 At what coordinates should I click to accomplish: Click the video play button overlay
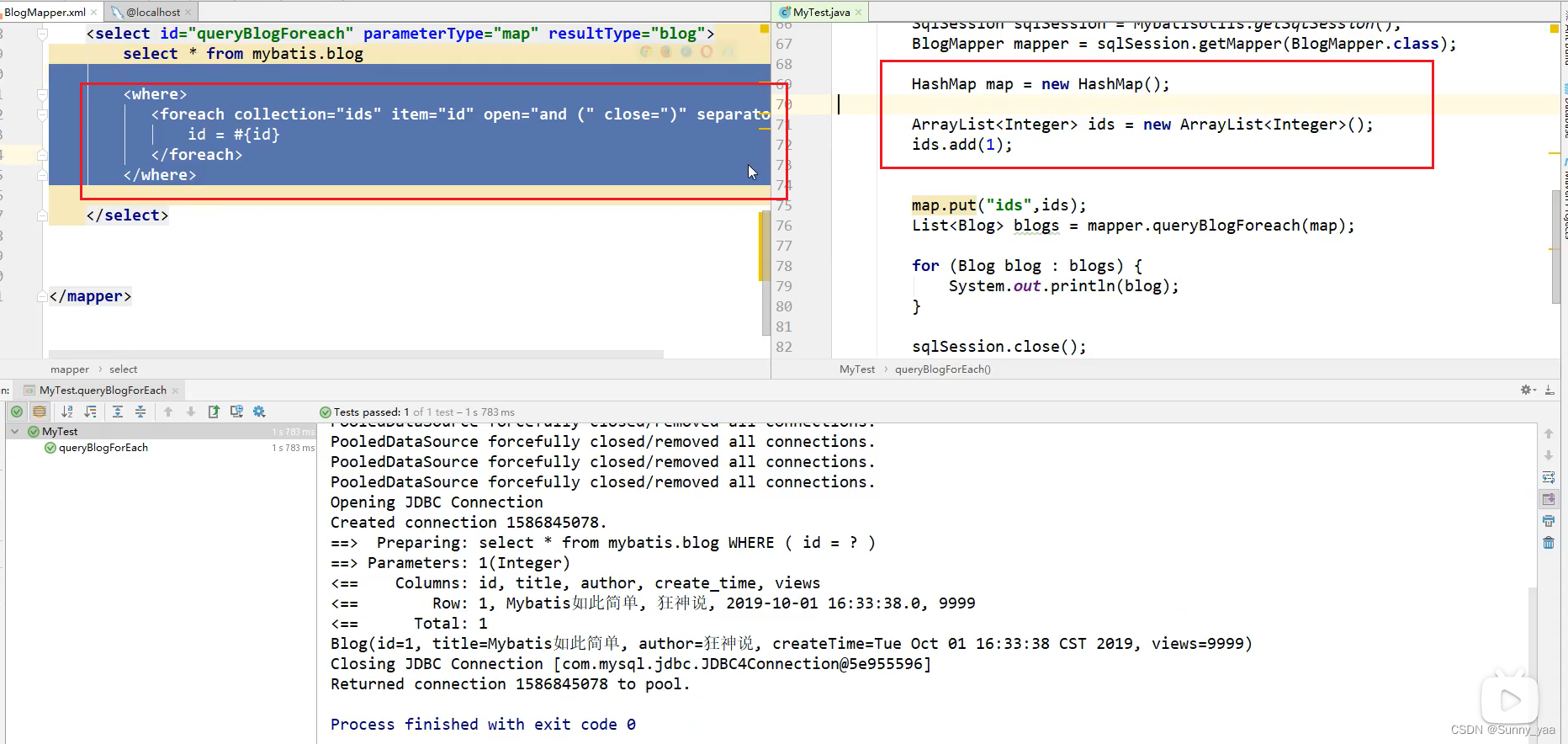coord(1510,699)
